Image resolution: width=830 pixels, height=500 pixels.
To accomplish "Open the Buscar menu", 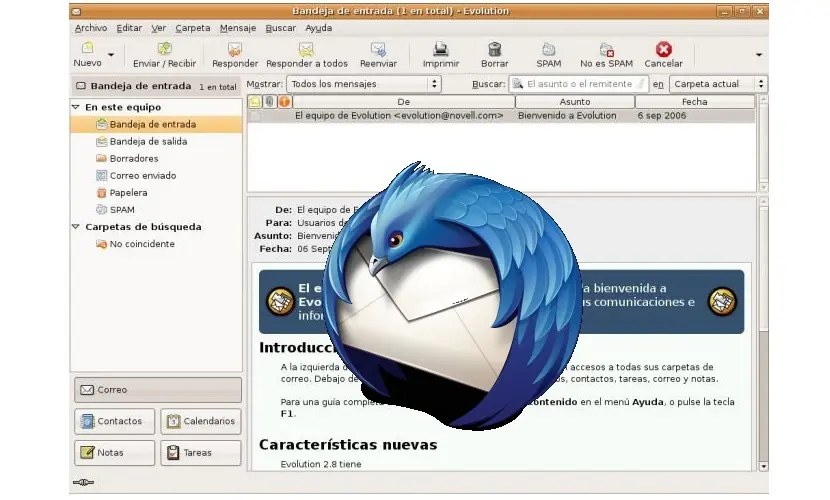I will tap(281, 28).
